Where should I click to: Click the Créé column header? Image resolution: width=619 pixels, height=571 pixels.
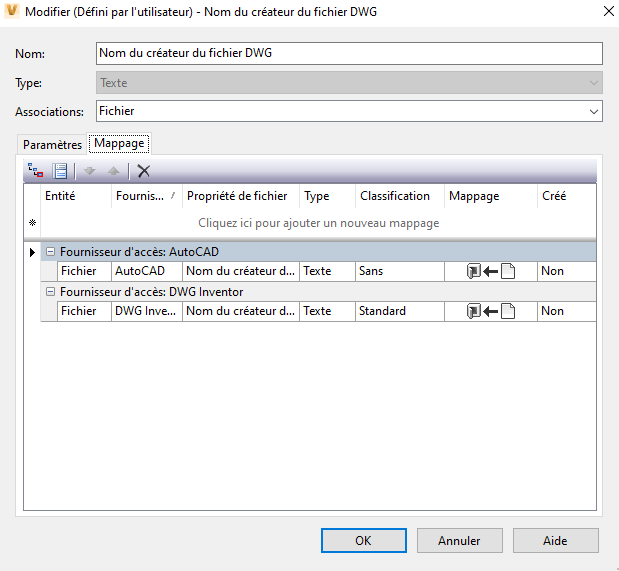tap(566, 196)
